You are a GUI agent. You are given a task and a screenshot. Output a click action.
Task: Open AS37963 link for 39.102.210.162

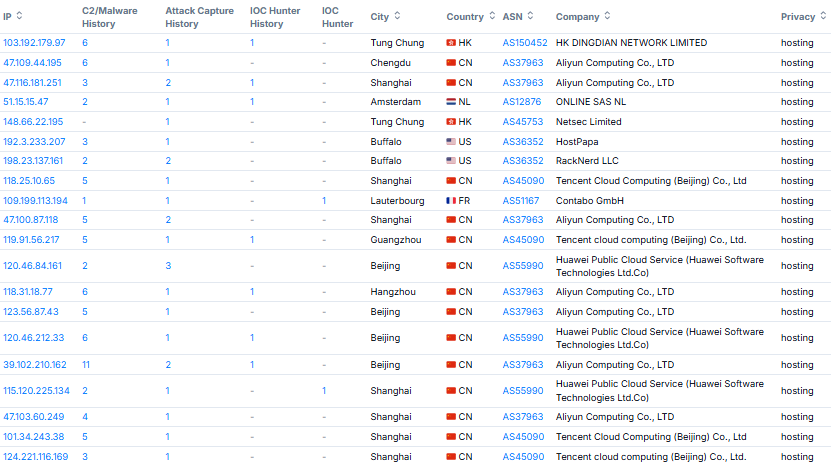click(x=523, y=365)
